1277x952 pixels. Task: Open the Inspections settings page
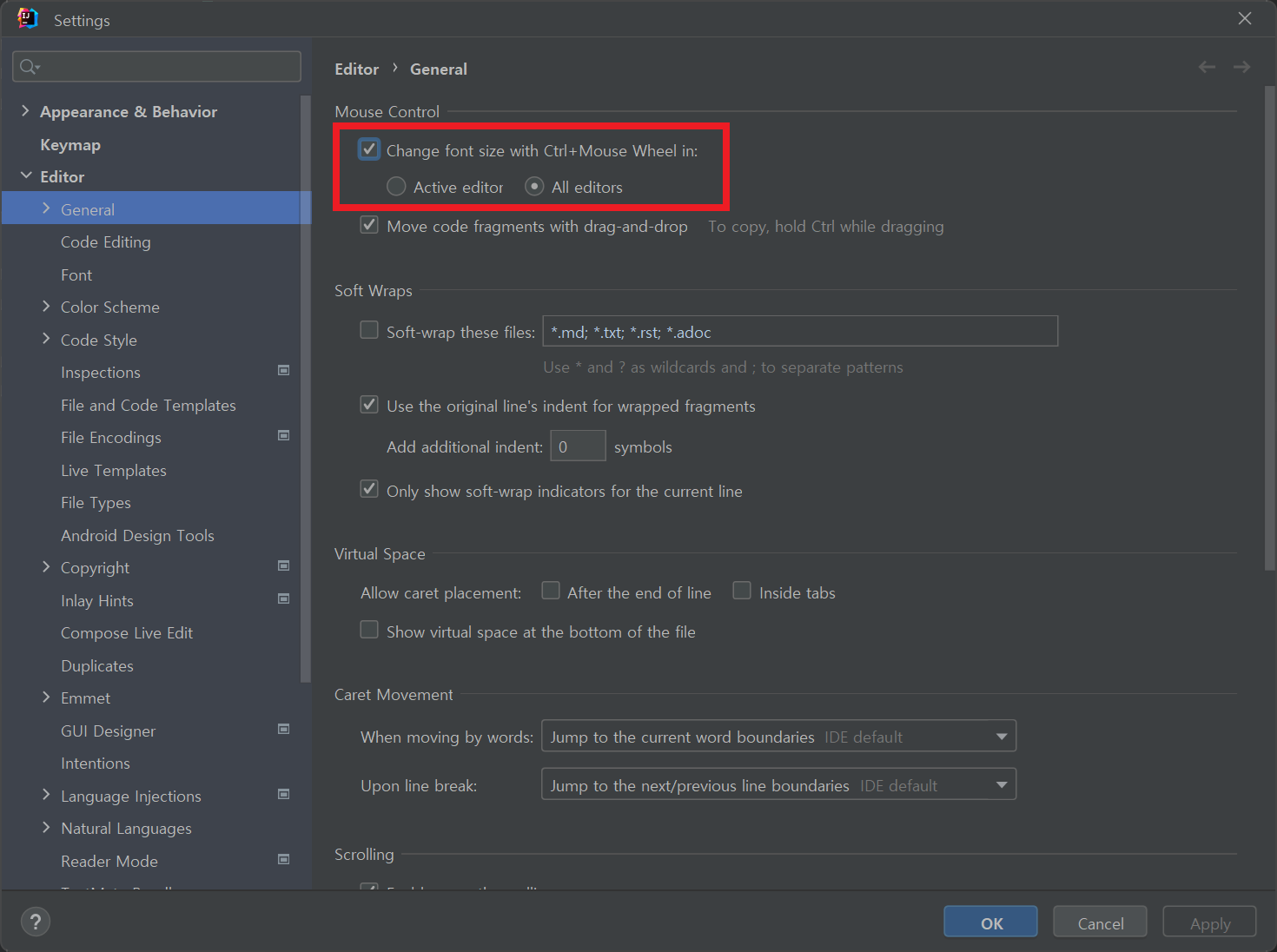click(x=101, y=373)
